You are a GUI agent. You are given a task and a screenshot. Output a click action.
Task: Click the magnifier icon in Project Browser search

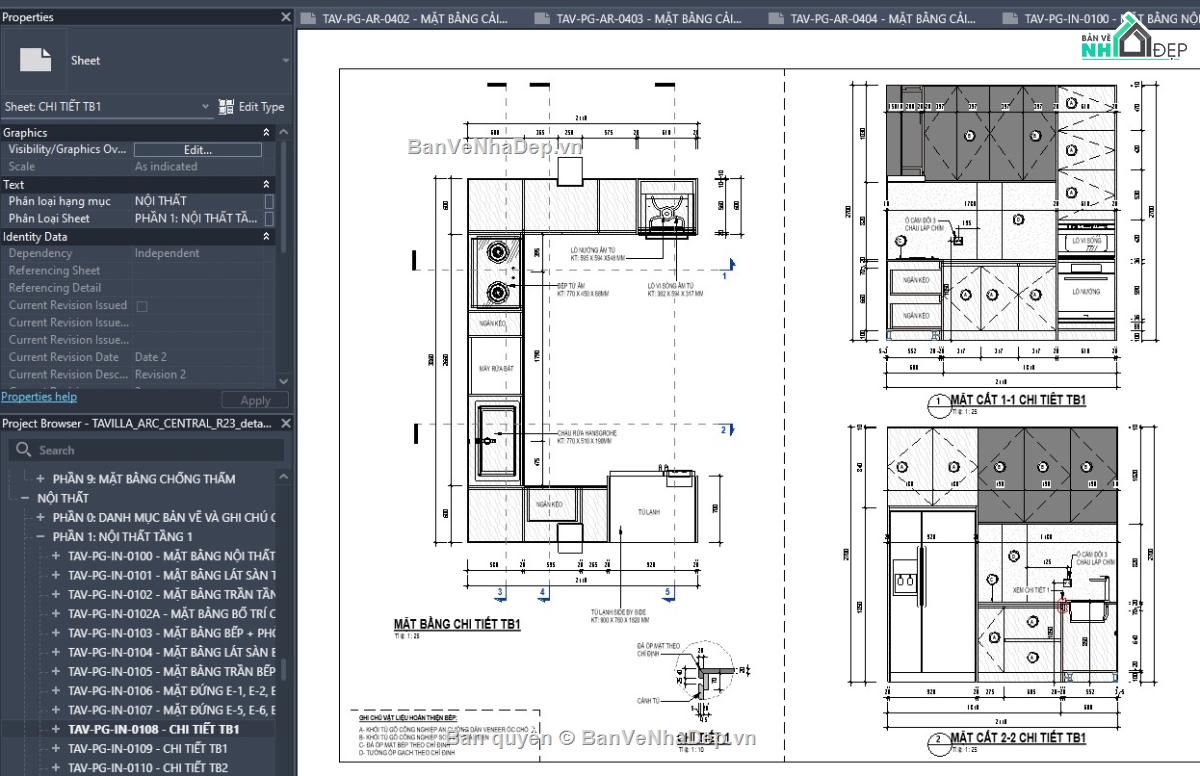pos(24,450)
